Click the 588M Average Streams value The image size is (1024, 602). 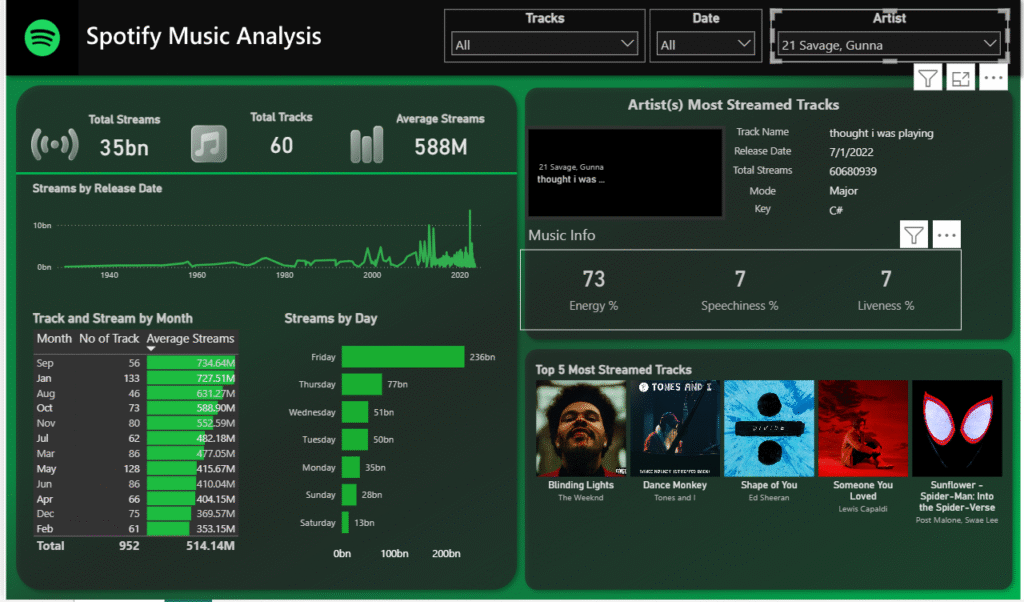point(441,147)
